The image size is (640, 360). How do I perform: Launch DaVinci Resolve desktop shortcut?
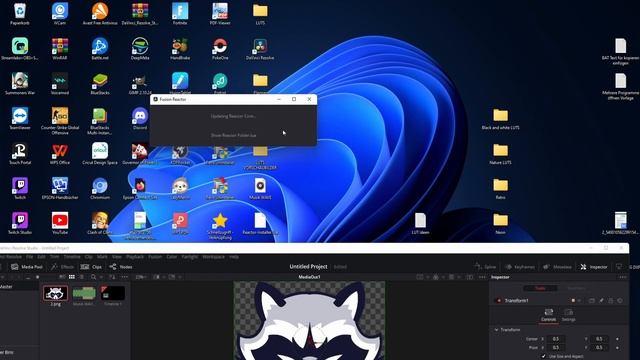[x=260, y=49]
